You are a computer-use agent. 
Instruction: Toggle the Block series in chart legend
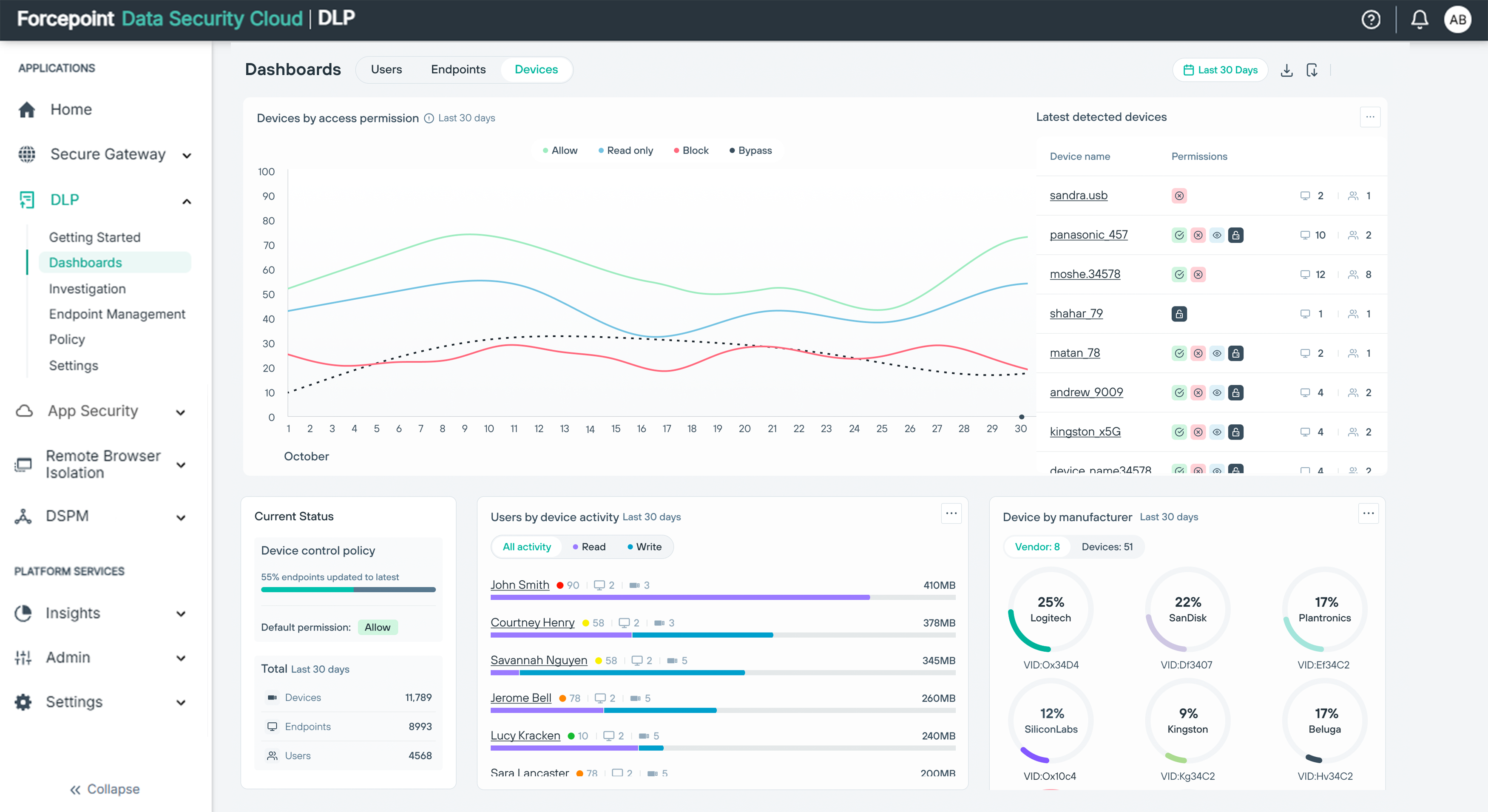(x=691, y=150)
